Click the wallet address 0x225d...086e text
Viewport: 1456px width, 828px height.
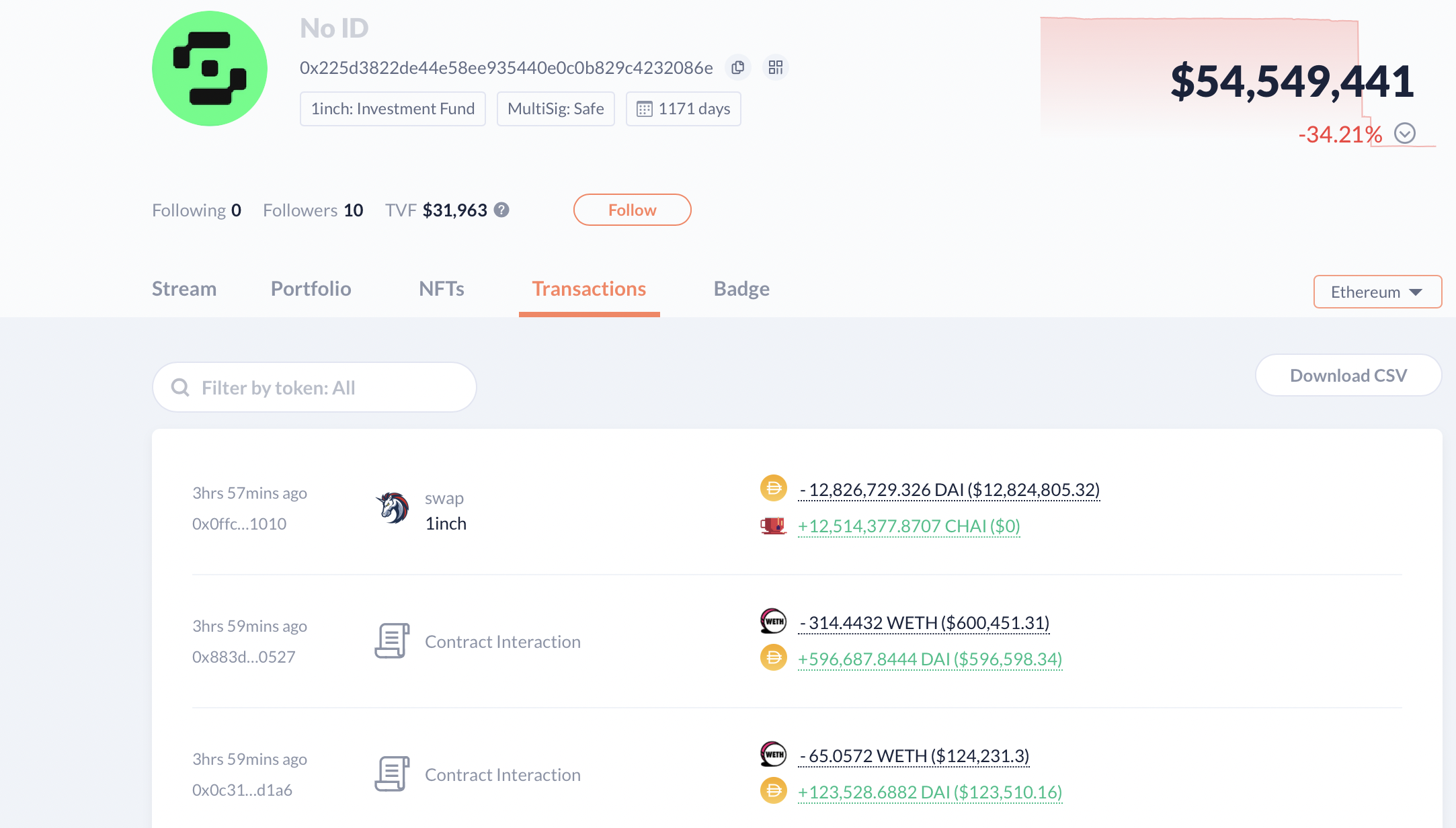pyautogui.click(x=506, y=68)
